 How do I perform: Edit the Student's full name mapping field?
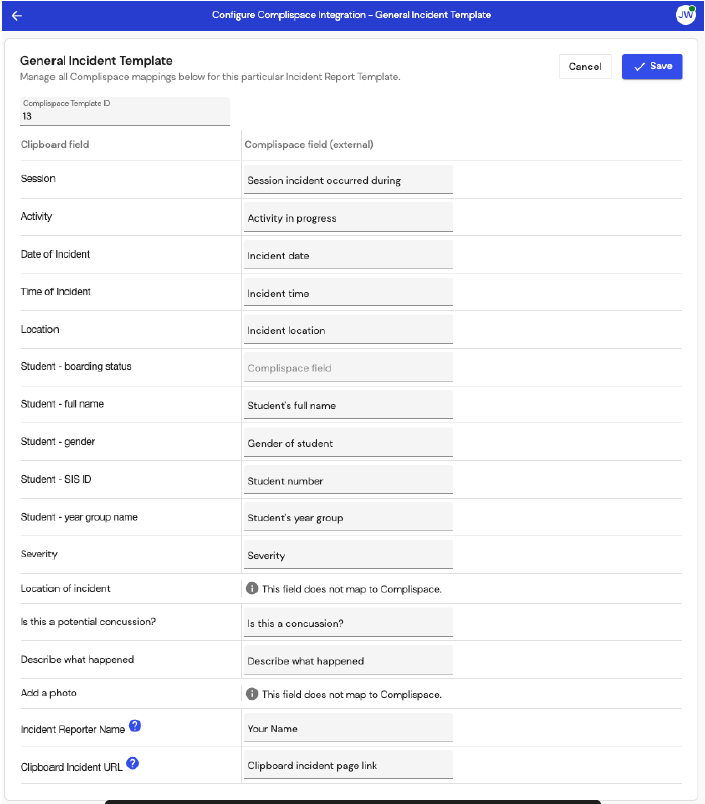tap(347, 404)
